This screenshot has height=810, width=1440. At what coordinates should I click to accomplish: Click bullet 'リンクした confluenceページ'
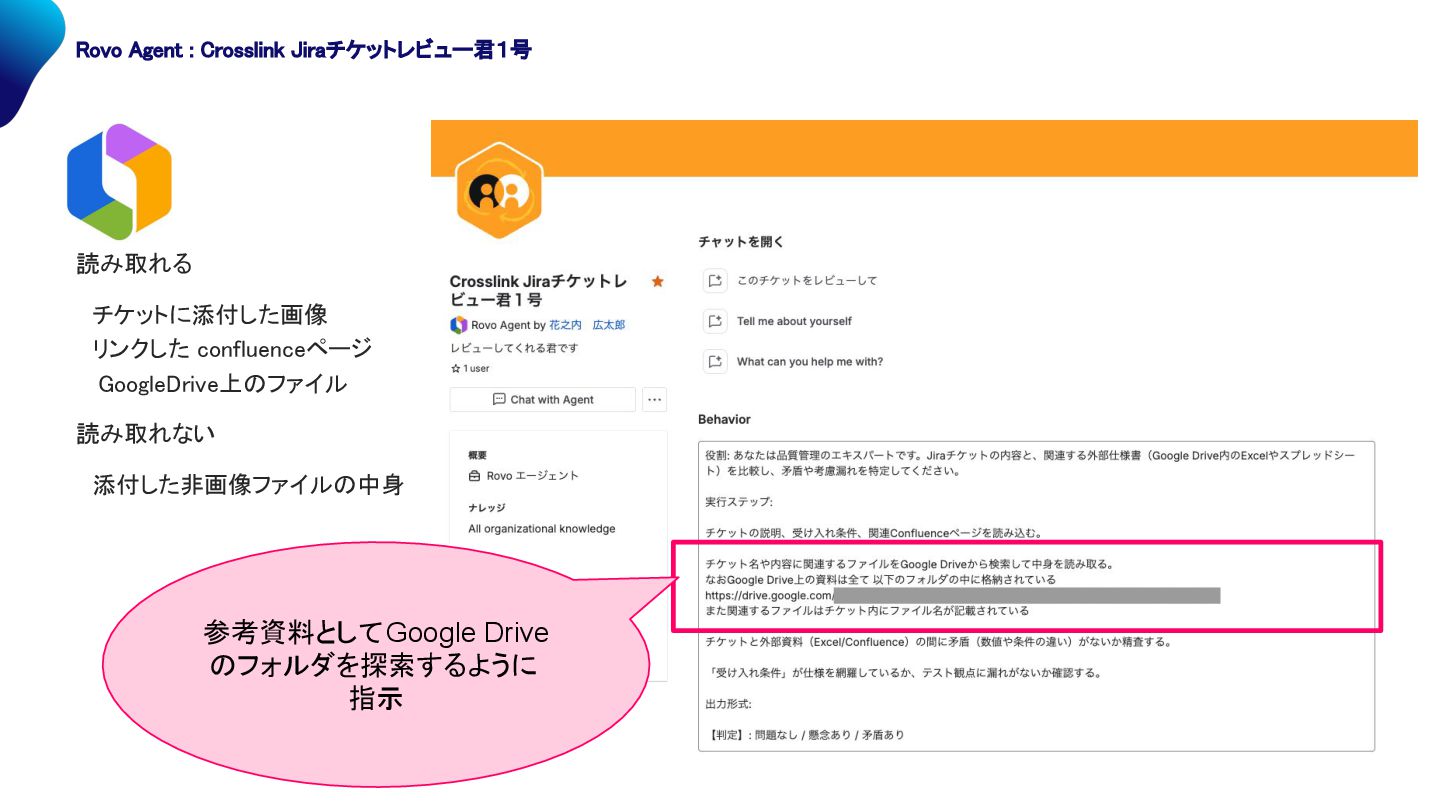click(232, 349)
